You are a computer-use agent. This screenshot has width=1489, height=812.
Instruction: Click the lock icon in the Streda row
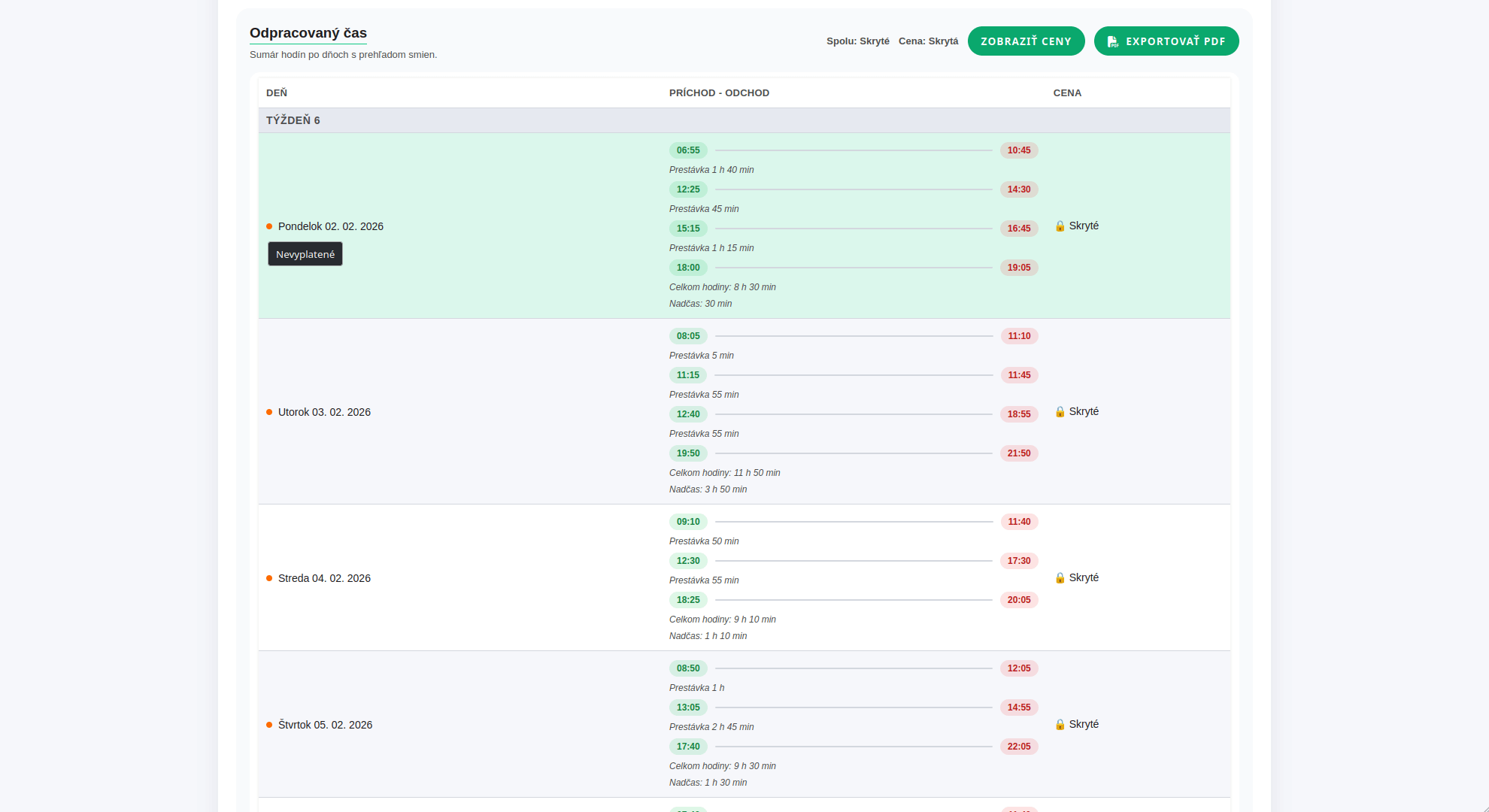[1060, 578]
